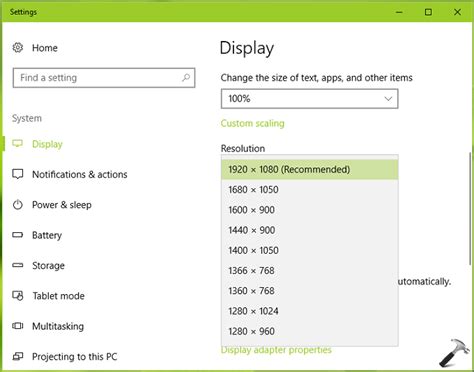Click the Find a setting field

pyautogui.click(x=104, y=78)
